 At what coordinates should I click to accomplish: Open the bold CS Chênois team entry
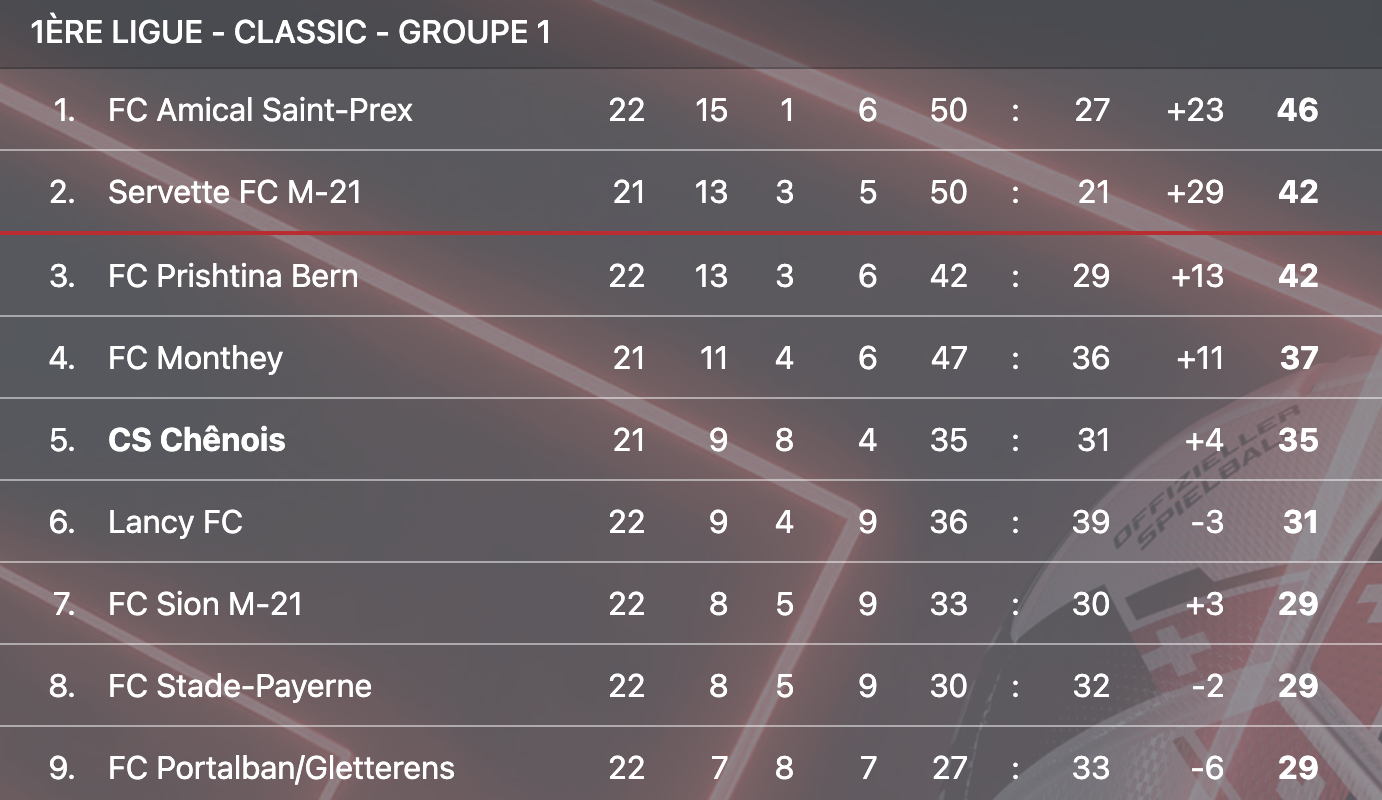pos(196,440)
